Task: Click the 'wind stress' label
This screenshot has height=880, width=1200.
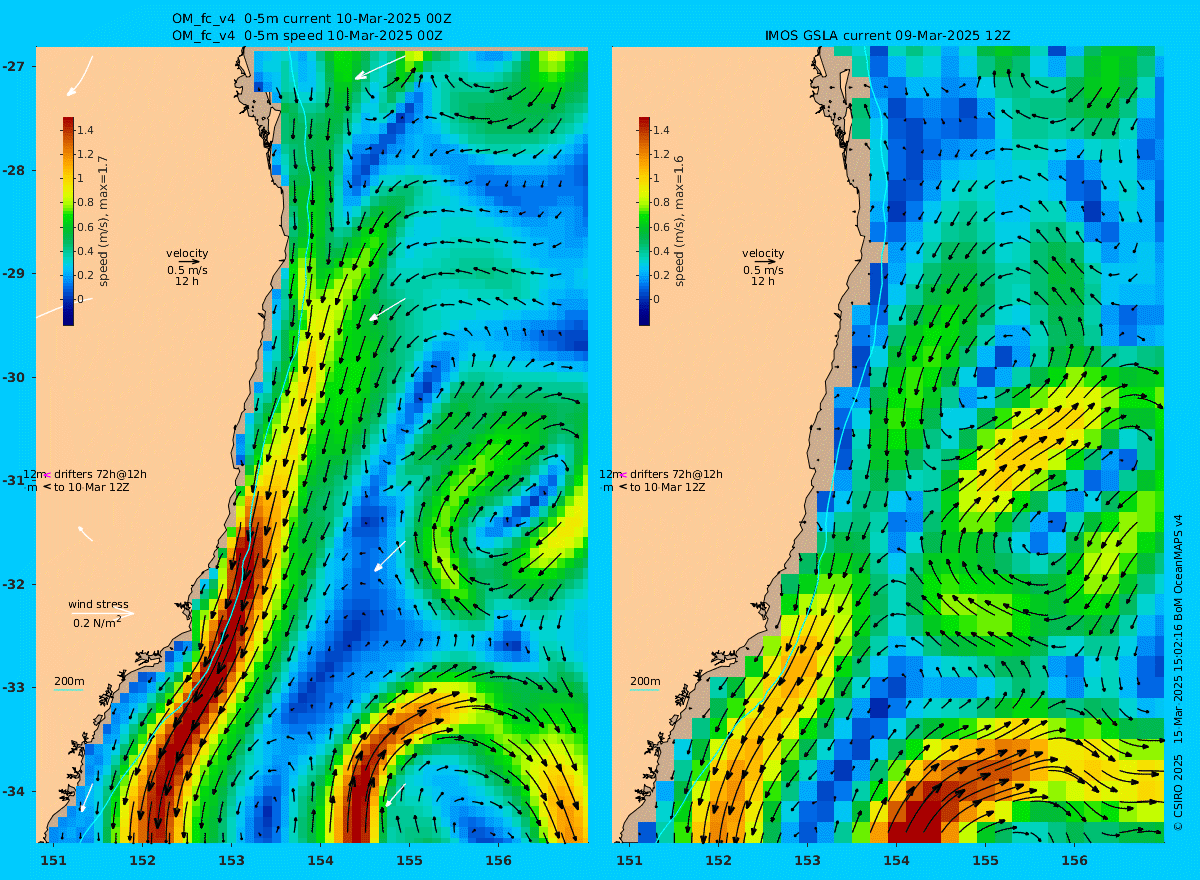Action: (x=98, y=604)
